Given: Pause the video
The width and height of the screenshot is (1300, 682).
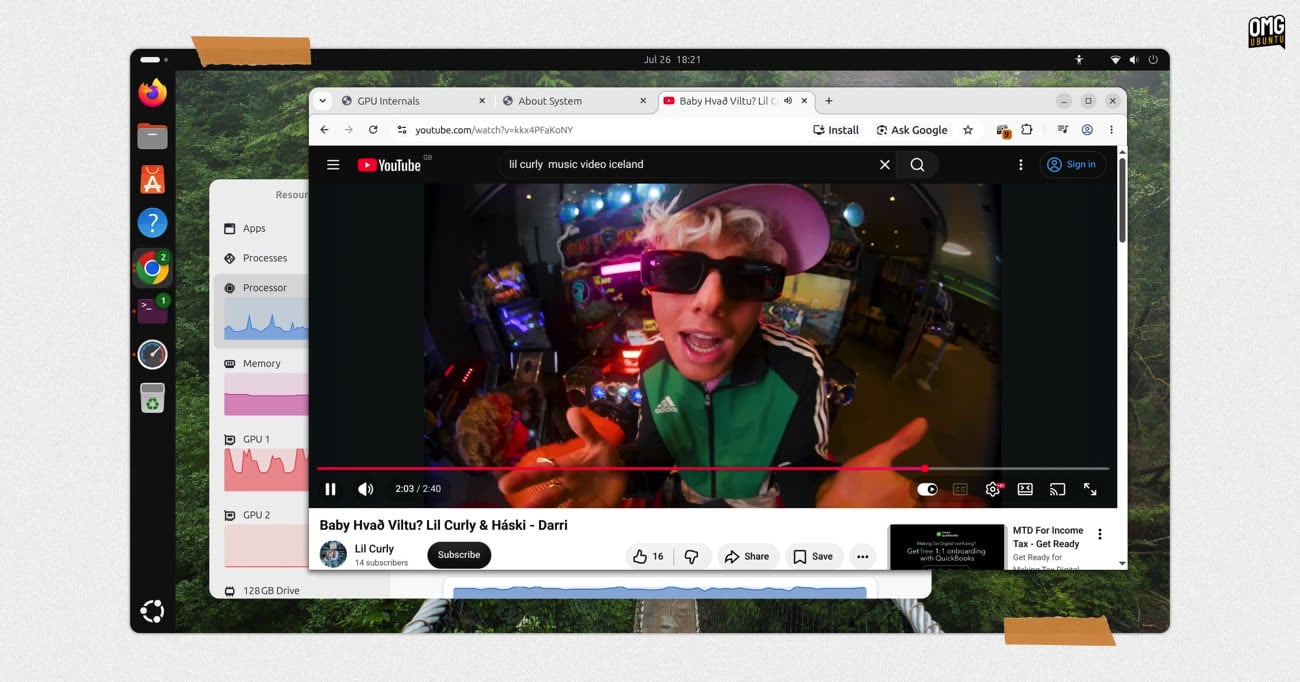Looking at the screenshot, I should 331,489.
